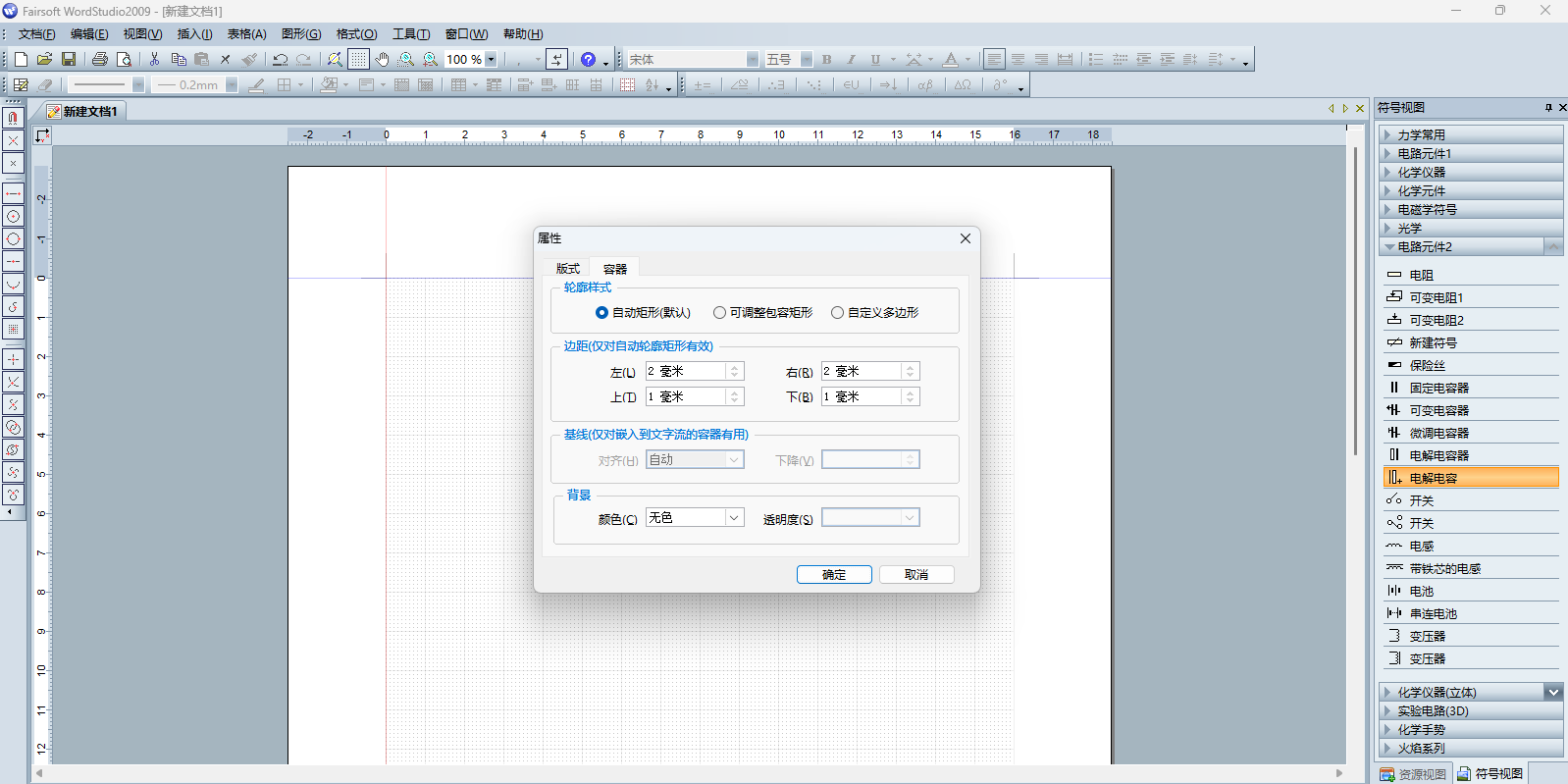Select 自动矩形(默认) radio option
Image resolution: width=1568 pixels, height=784 pixels.
[601, 313]
